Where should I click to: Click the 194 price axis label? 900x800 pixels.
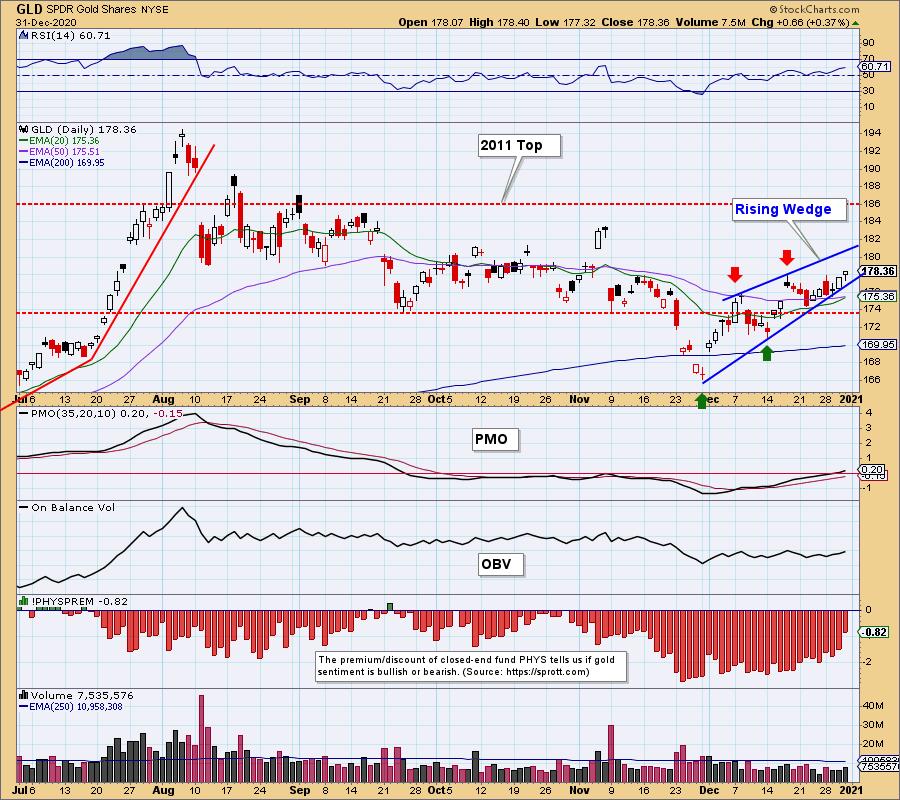click(x=871, y=133)
